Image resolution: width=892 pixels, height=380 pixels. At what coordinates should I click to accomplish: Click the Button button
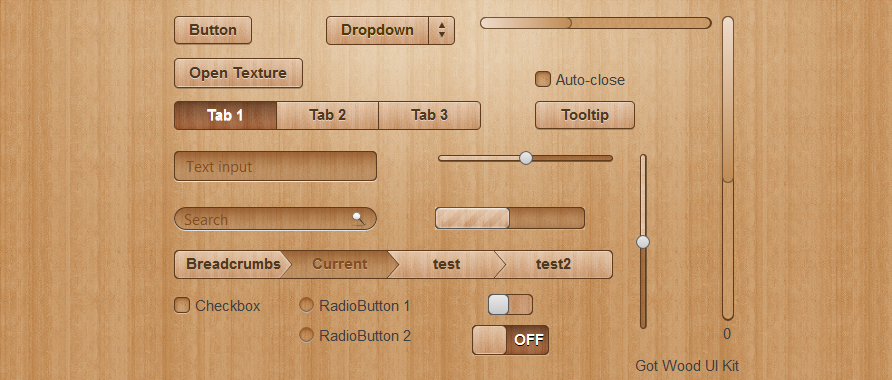pos(213,30)
